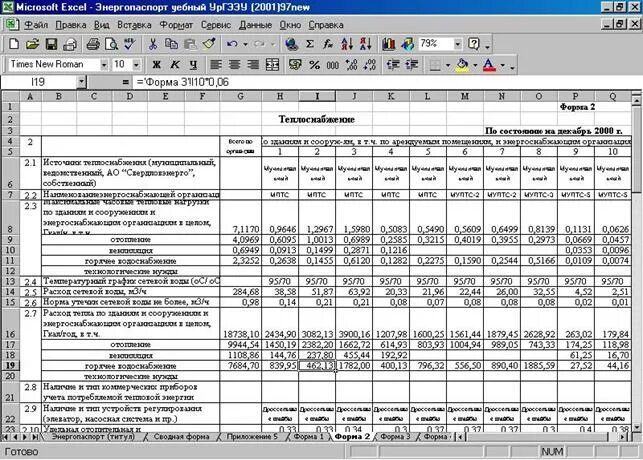
Task: Expand the Borders dropdown arrow
Action: click(x=448, y=65)
